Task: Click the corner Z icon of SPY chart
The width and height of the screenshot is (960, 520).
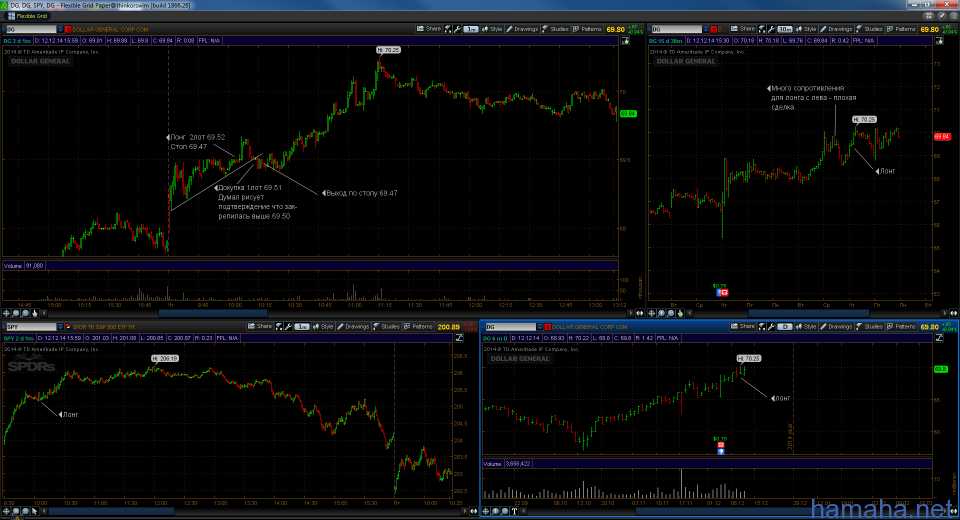Action: (x=459, y=337)
